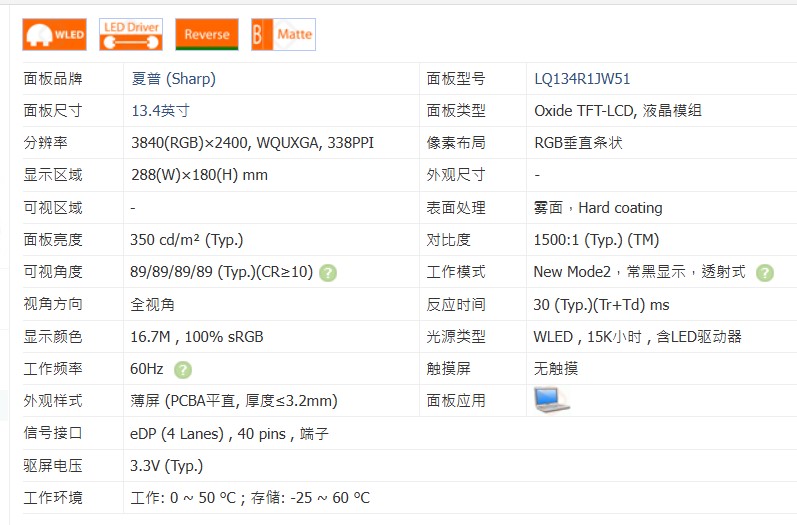Image resolution: width=797 pixels, height=525 pixels.
Task: Click the laptop icon in 面板应用 row
Action: click(x=551, y=400)
